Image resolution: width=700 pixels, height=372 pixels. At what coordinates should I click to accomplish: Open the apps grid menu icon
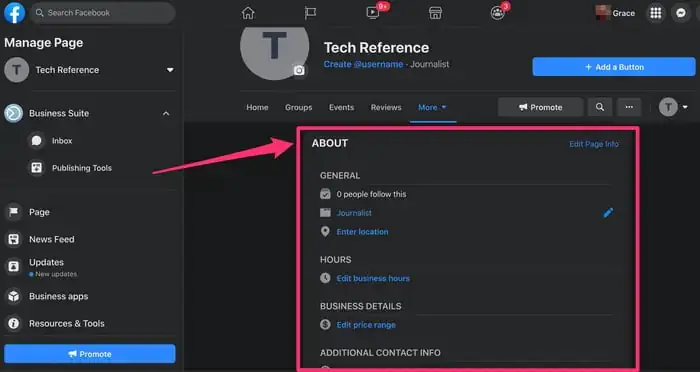[655, 13]
